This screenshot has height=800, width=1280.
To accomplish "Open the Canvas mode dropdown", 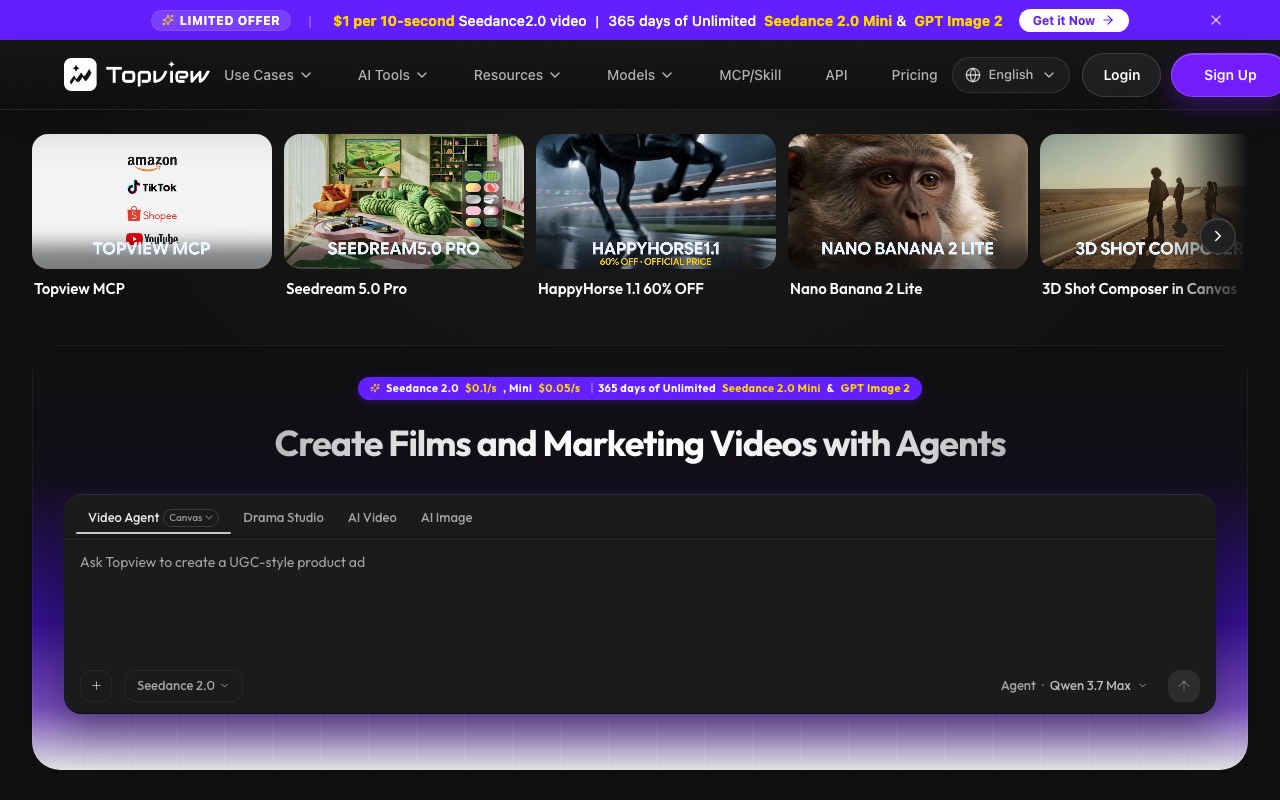I will pyautogui.click(x=191, y=518).
